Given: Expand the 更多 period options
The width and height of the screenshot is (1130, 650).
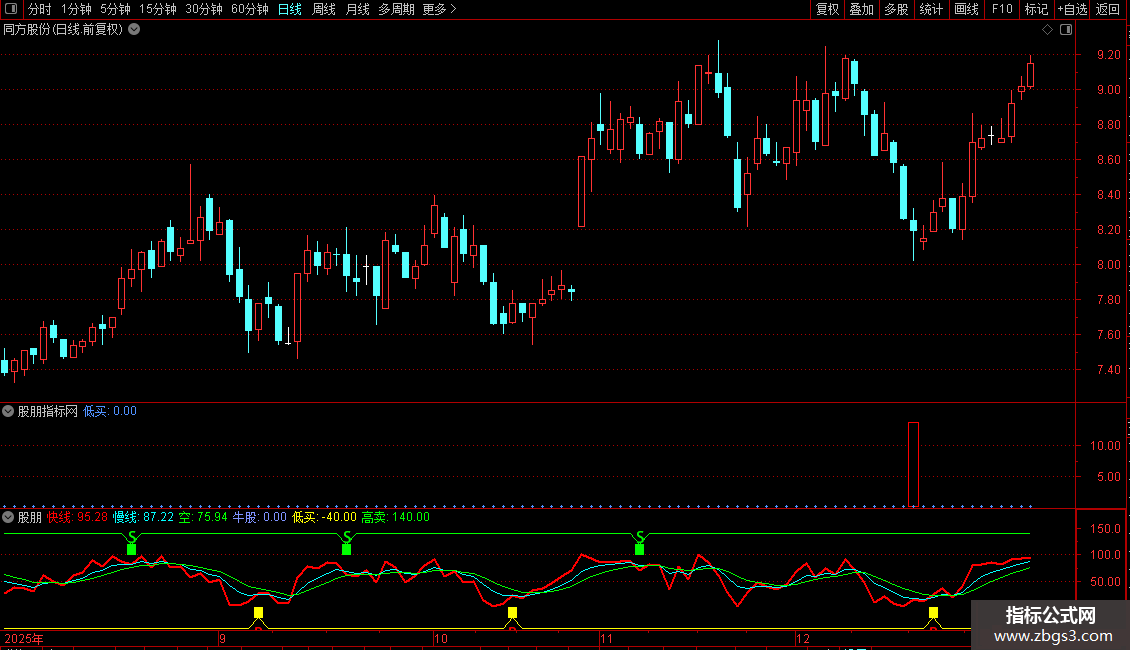Looking at the screenshot, I should coord(440,9).
